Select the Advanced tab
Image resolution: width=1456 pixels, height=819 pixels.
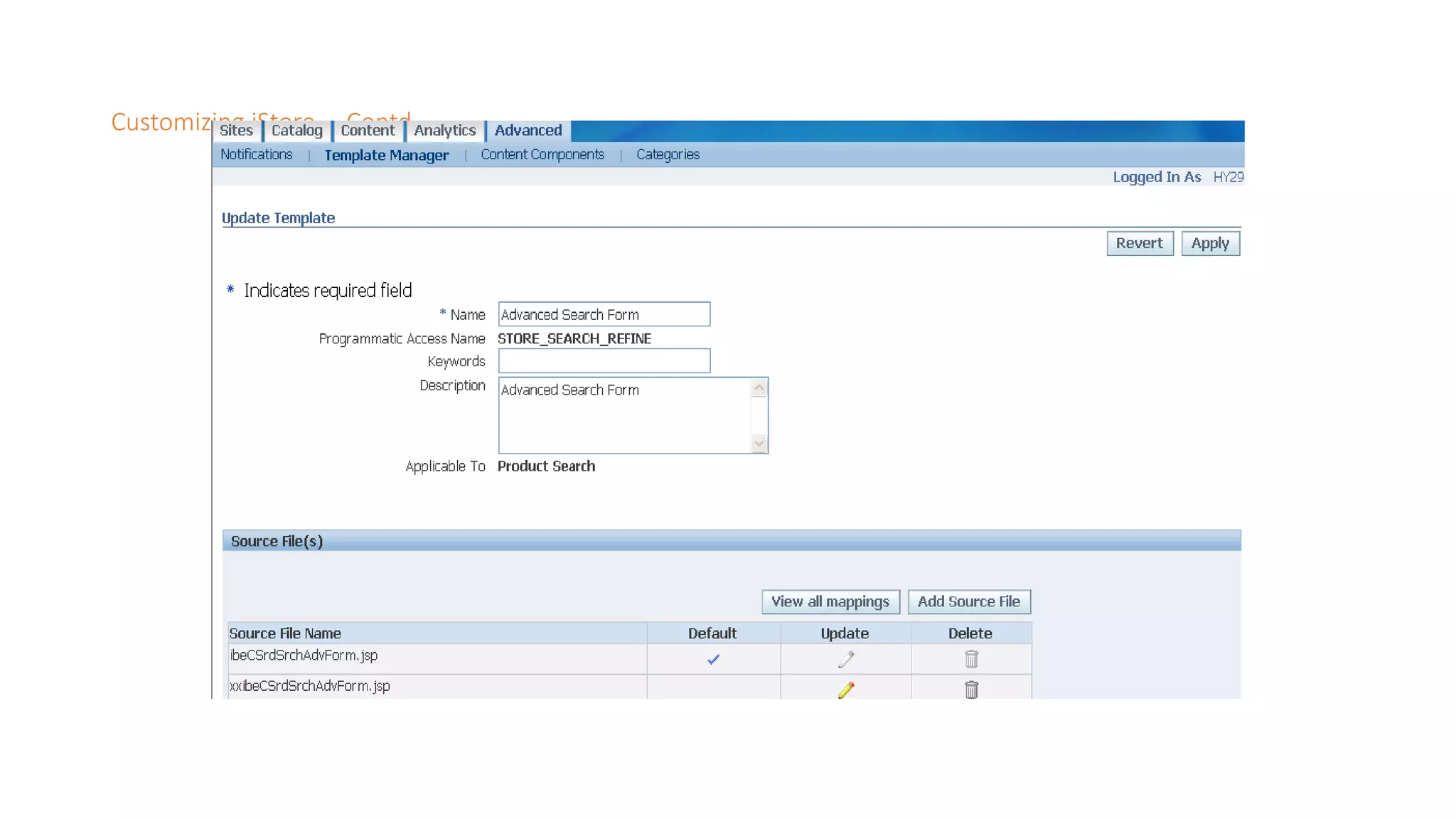[528, 131]
